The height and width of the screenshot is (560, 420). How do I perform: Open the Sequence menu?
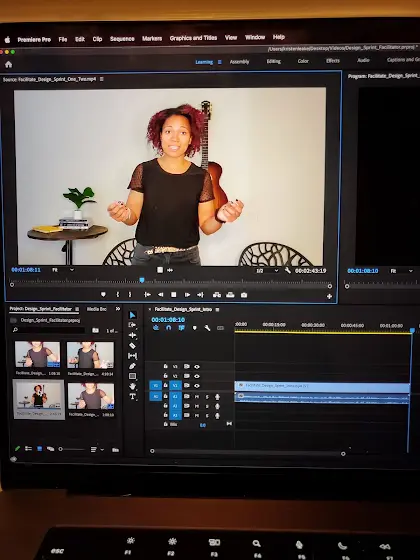point(122,39)
